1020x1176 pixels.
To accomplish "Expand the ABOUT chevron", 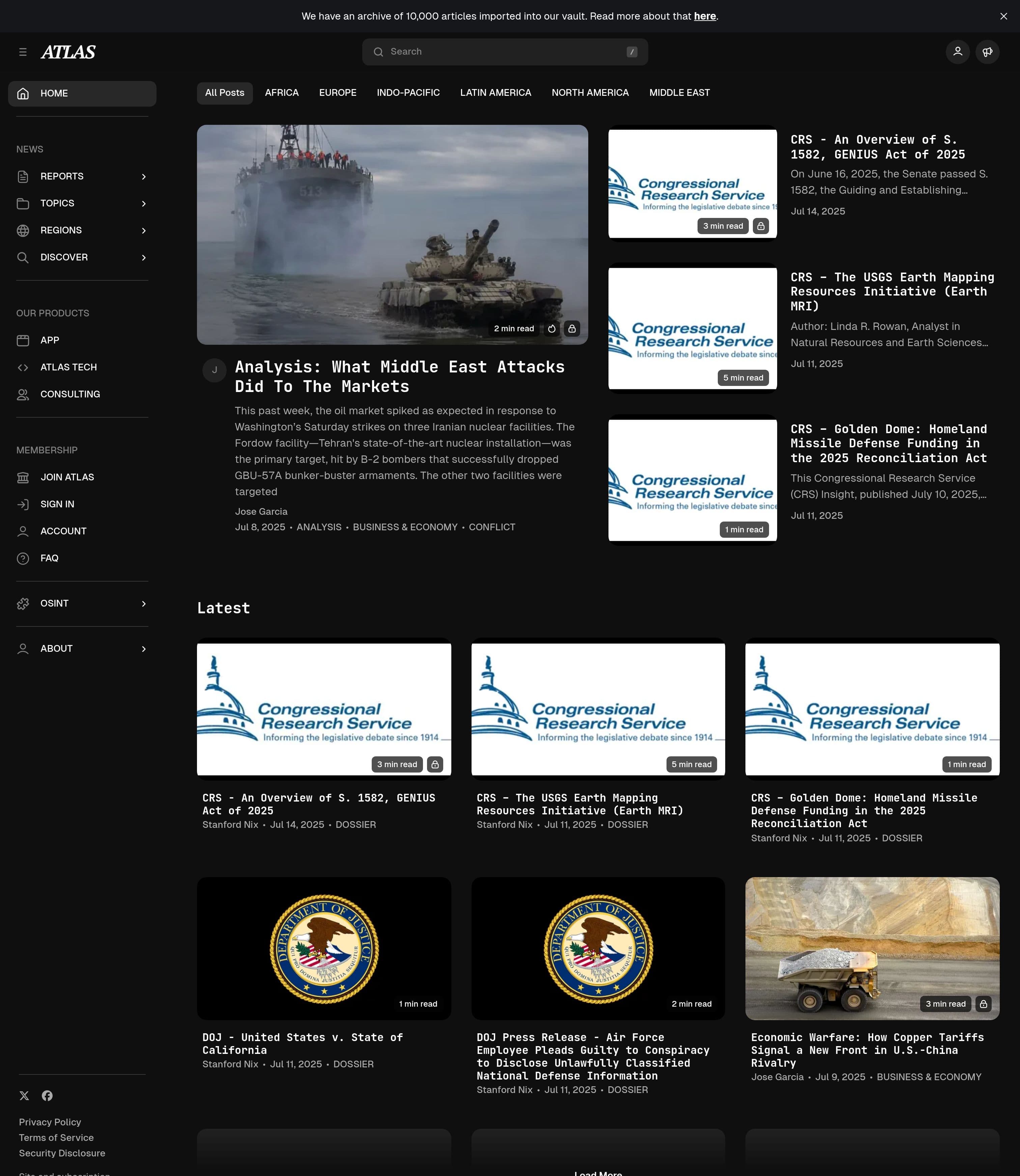I will (143, 649).
